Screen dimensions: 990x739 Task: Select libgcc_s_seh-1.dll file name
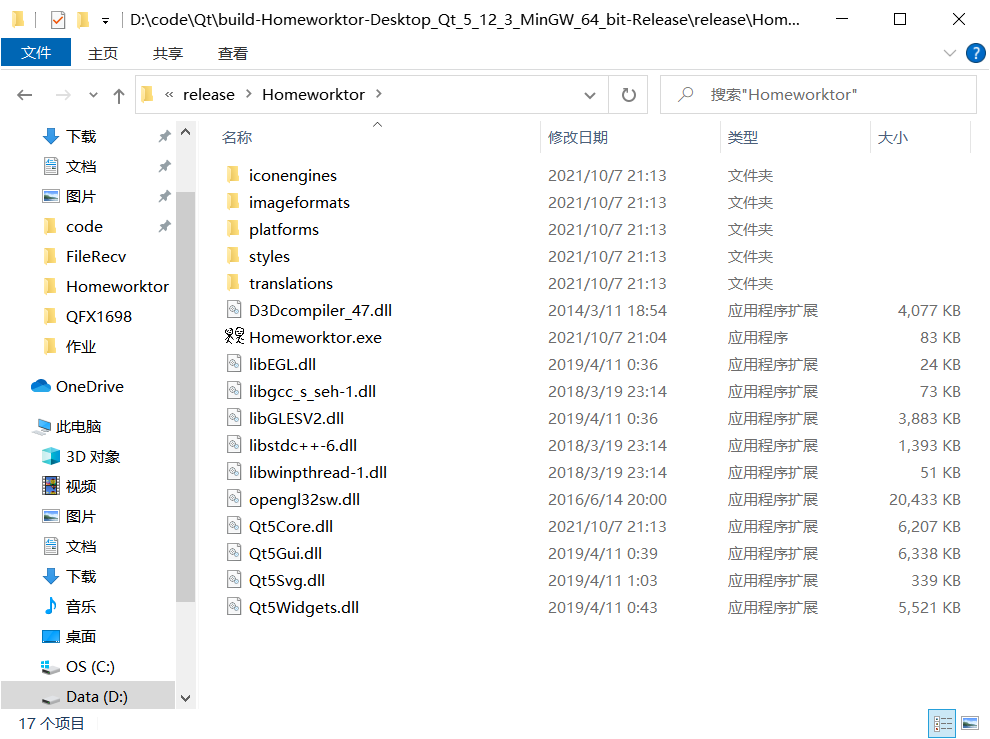pos(313,392)
